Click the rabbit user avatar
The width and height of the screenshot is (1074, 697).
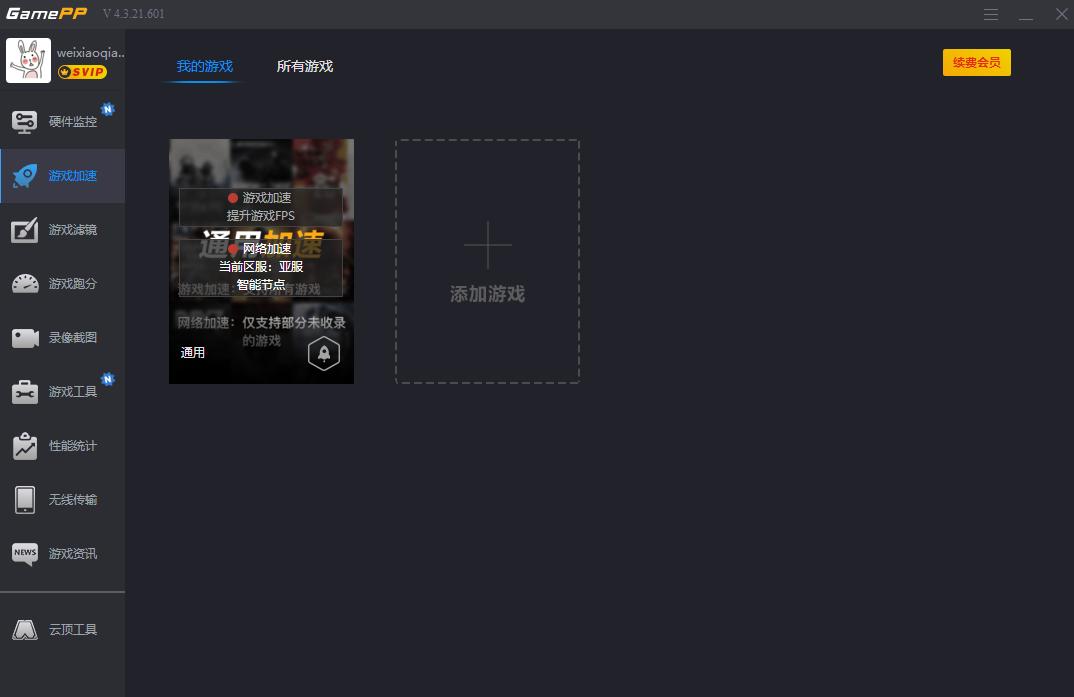click(29, 60)
